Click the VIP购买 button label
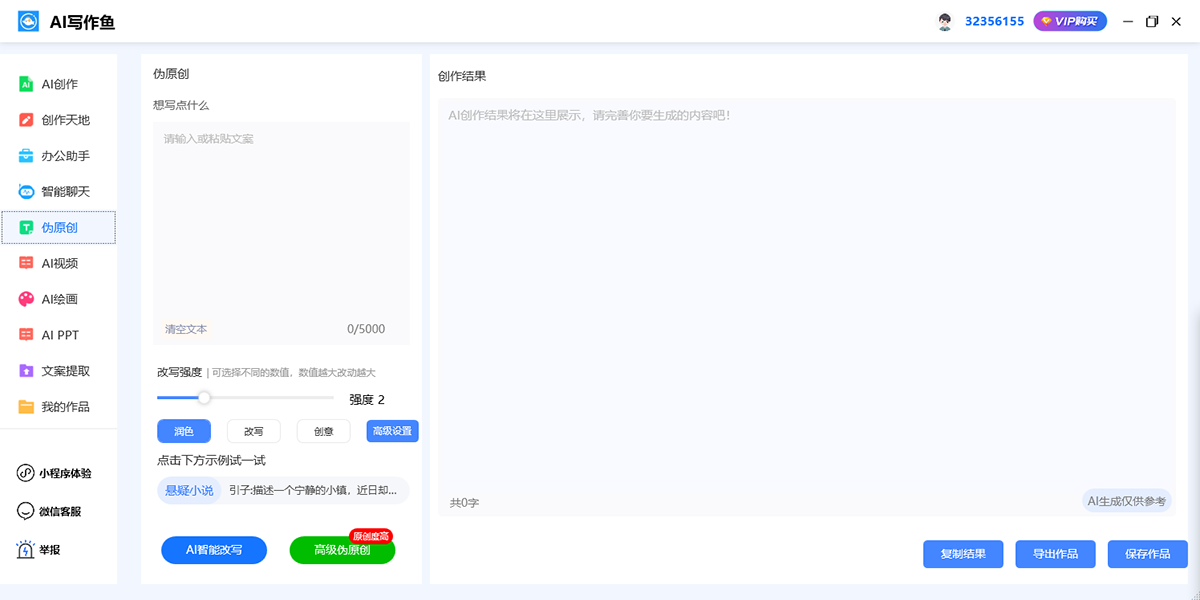The image size is (1200, 600). (1078, 21)
